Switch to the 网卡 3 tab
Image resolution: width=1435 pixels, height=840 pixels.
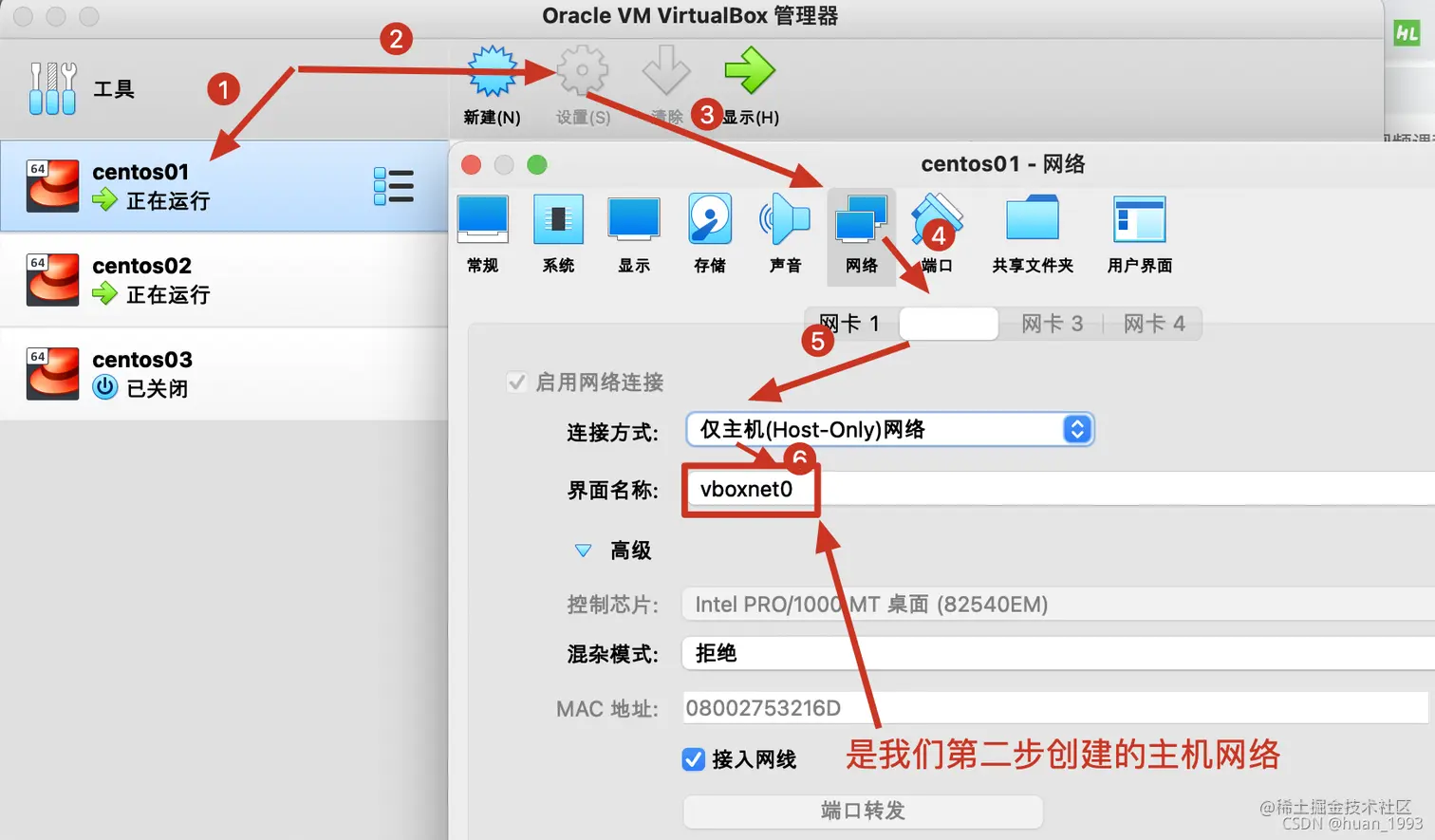(x=1052, y=324)
